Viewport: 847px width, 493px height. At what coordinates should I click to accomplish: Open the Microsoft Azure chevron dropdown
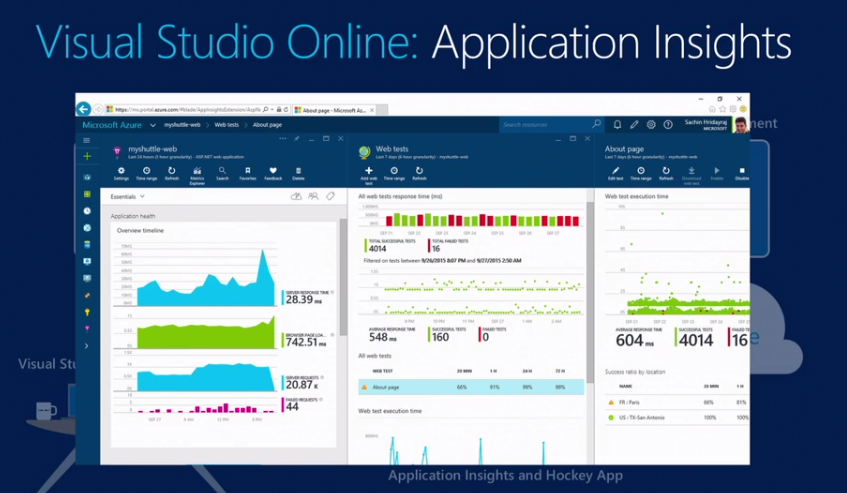153,125
